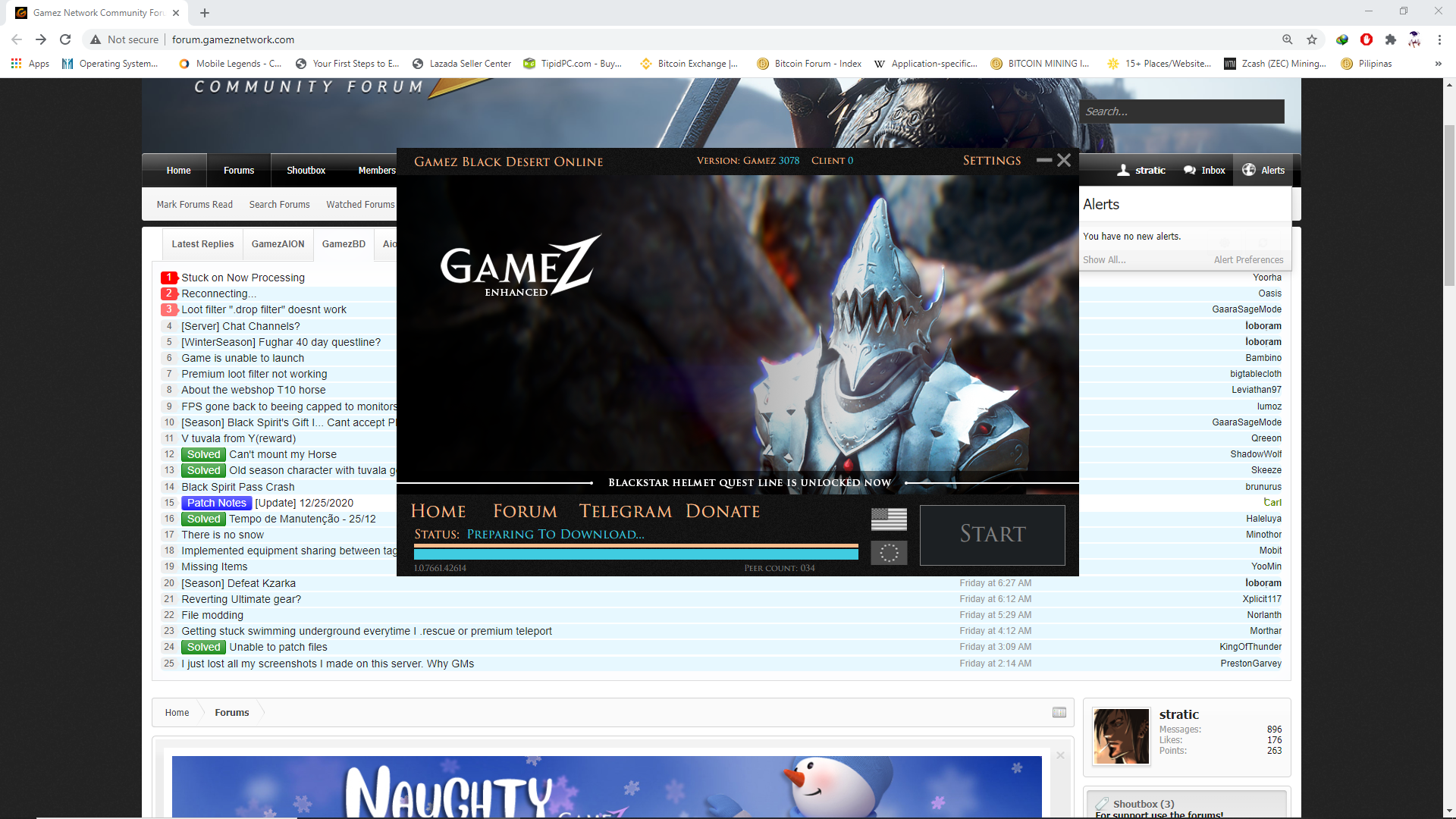
Task: Open the Search Forums link
Action: click(279, 205)
